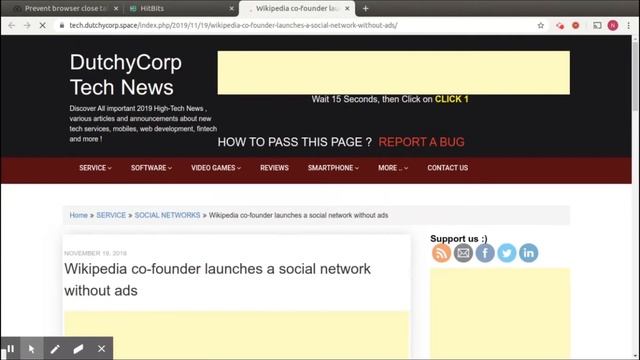The width and height of the screenshot is (640, 360).
Task: Click the RSS feed support icon
Action: (x=441, y=253)
